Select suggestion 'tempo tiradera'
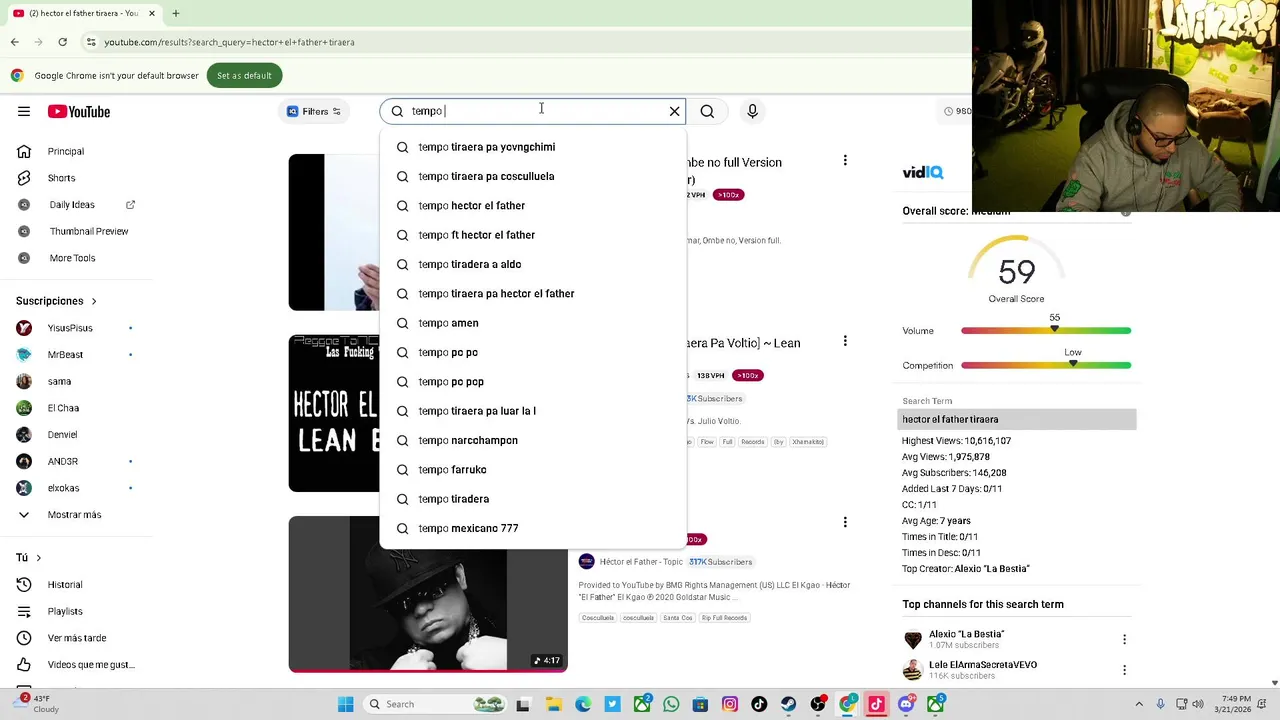 pos(533,499)
